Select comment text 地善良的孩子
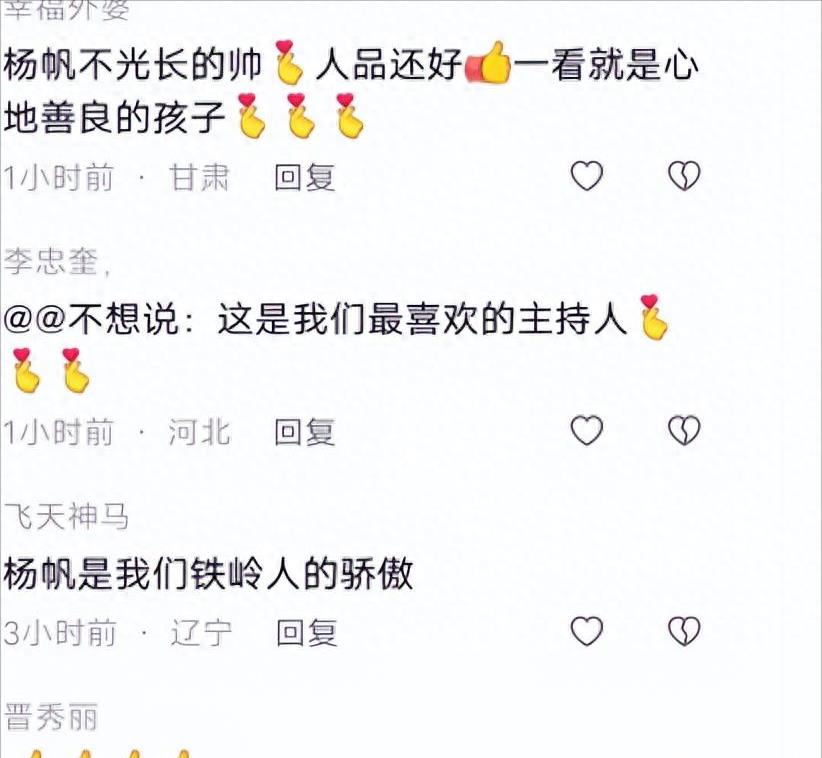This screenshot has width=822, height=758. point(114,117)
